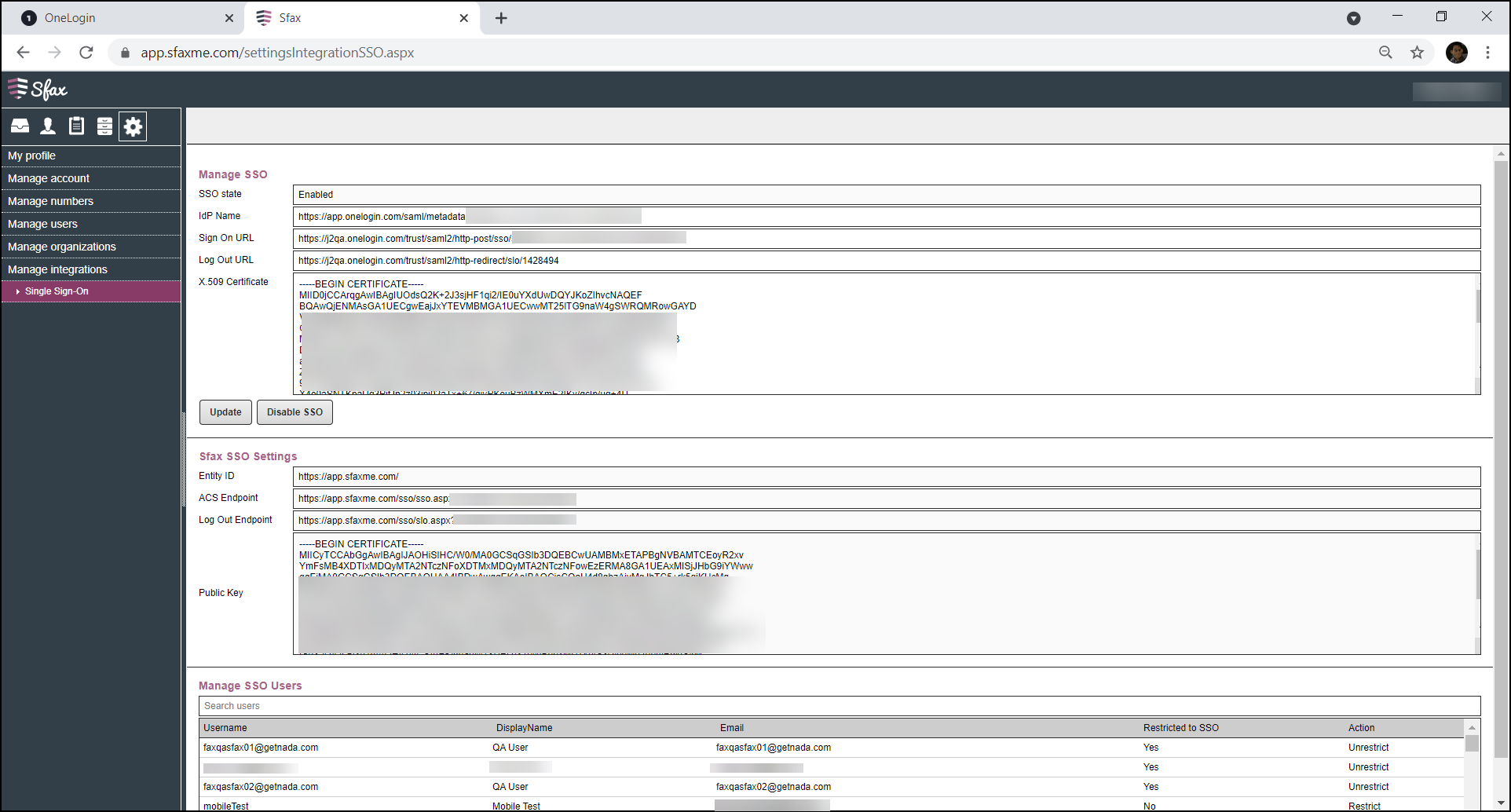The height and width of the screenshot is (812, 1511).
Task: Click the Search users field
Action: click(840, 706)
